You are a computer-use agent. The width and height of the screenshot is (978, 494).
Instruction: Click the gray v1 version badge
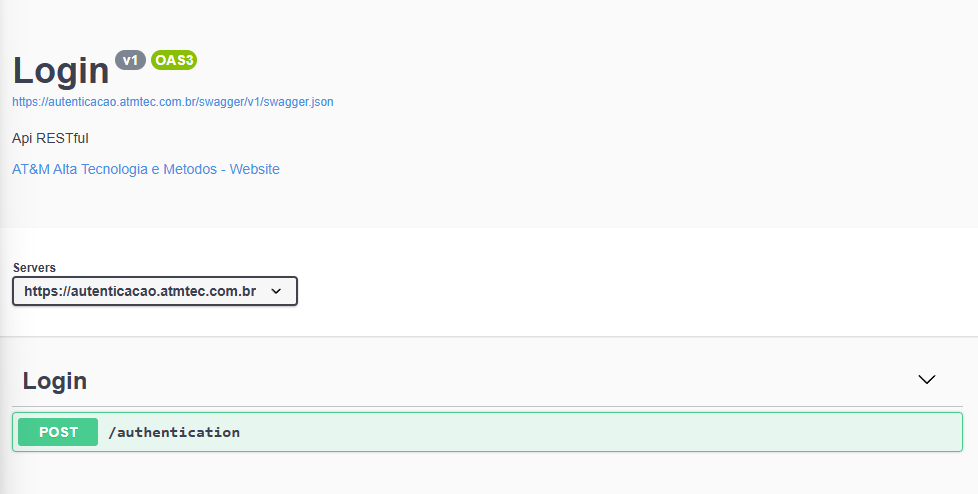130,60
